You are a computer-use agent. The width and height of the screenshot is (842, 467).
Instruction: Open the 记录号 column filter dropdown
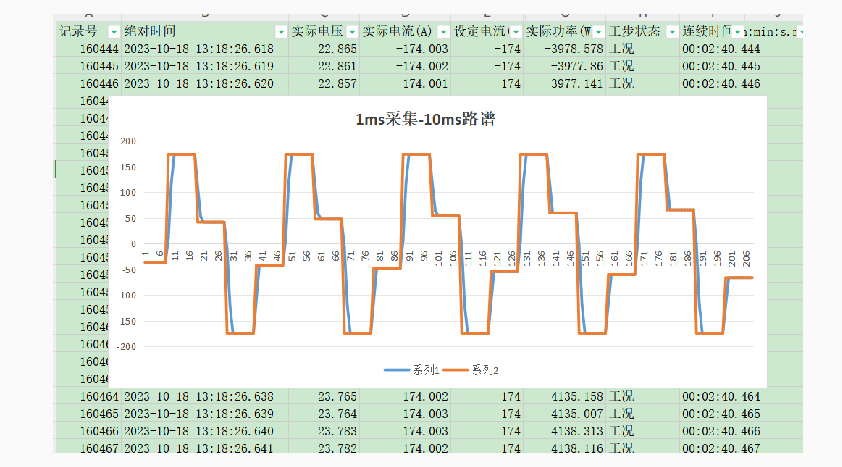[x=113, y=31]
